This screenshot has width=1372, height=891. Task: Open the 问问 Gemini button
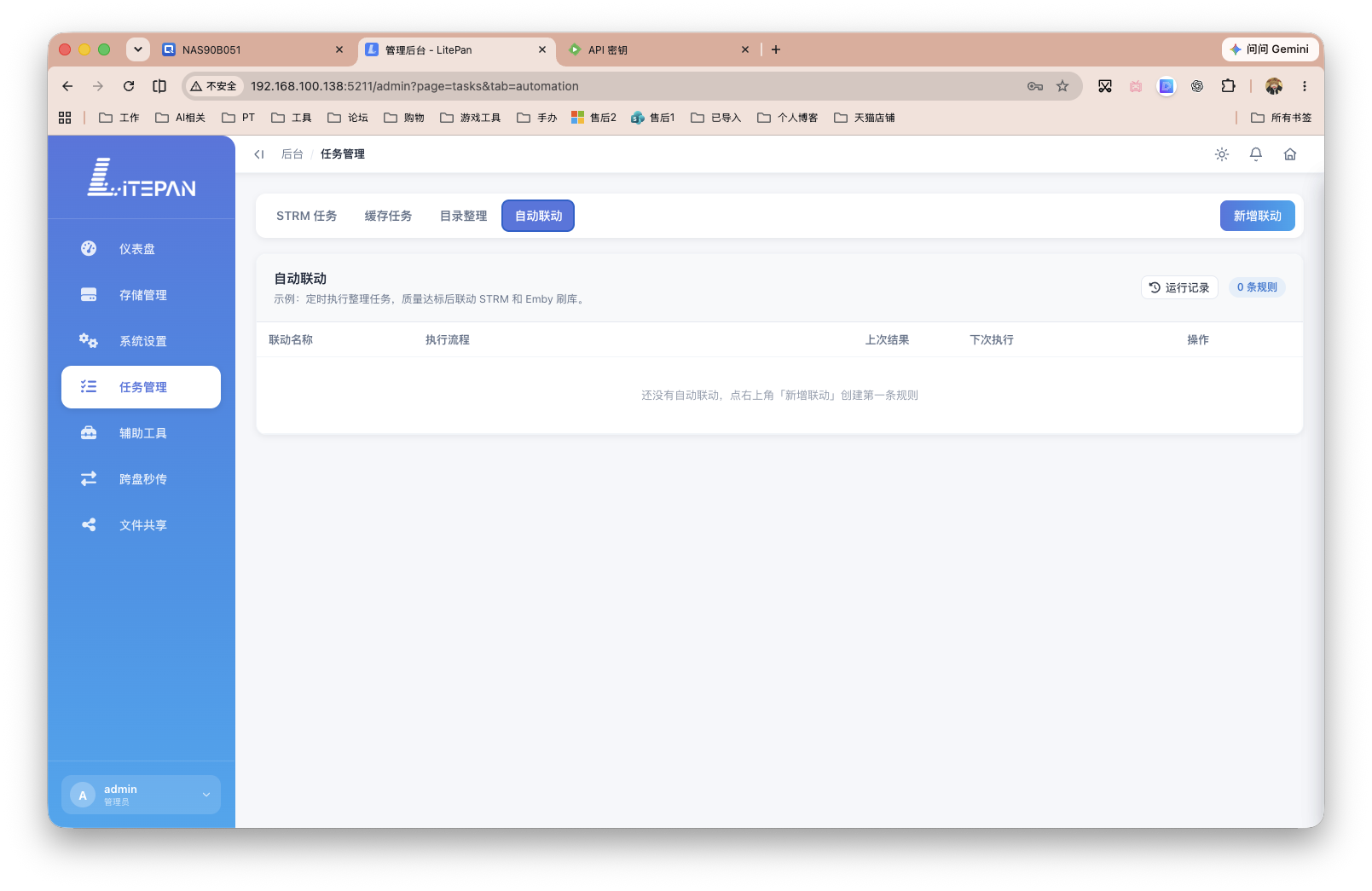coord(1270,49)
